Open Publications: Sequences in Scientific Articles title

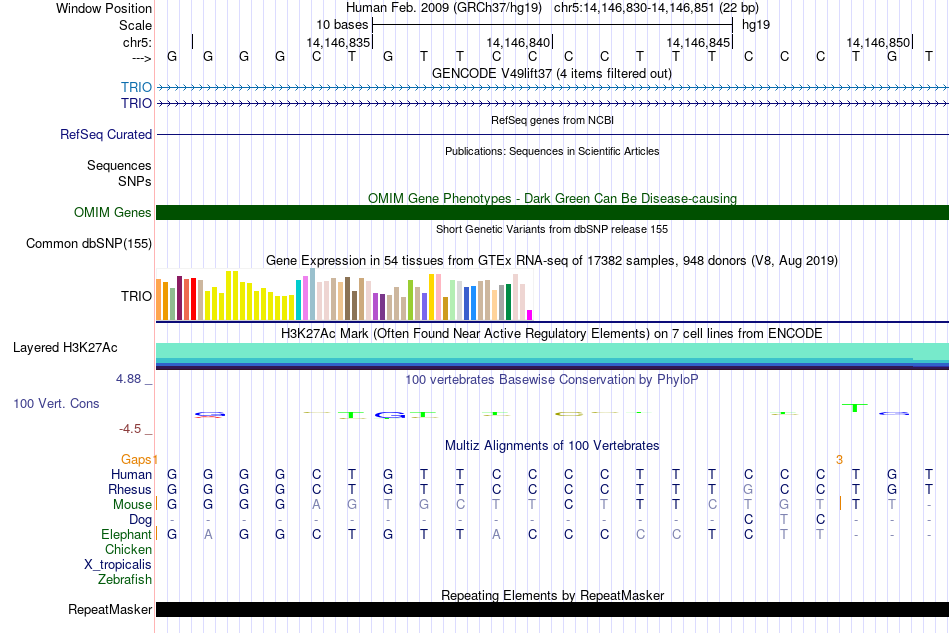click(552, 151)
